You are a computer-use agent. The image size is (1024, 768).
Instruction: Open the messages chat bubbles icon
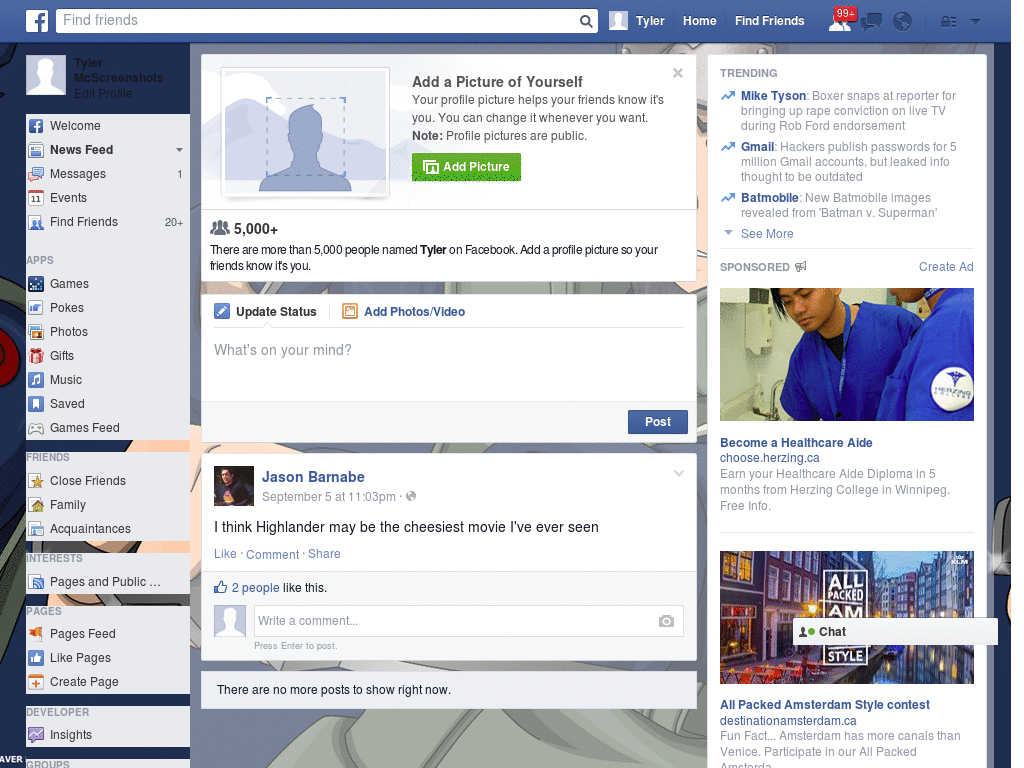pyautogui.click(x=871, y=22)
